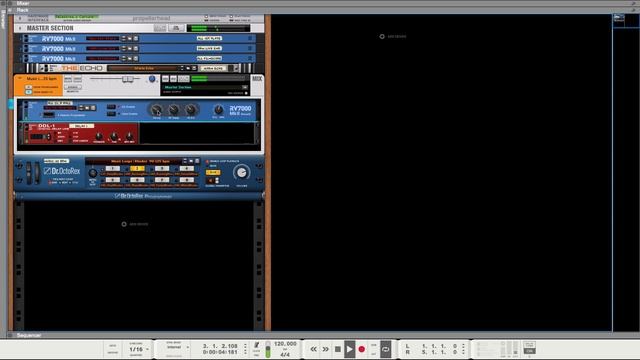Screen dimensions: 640x360
Task: Arm the red Record button
Action: click(x=361, y=349)
